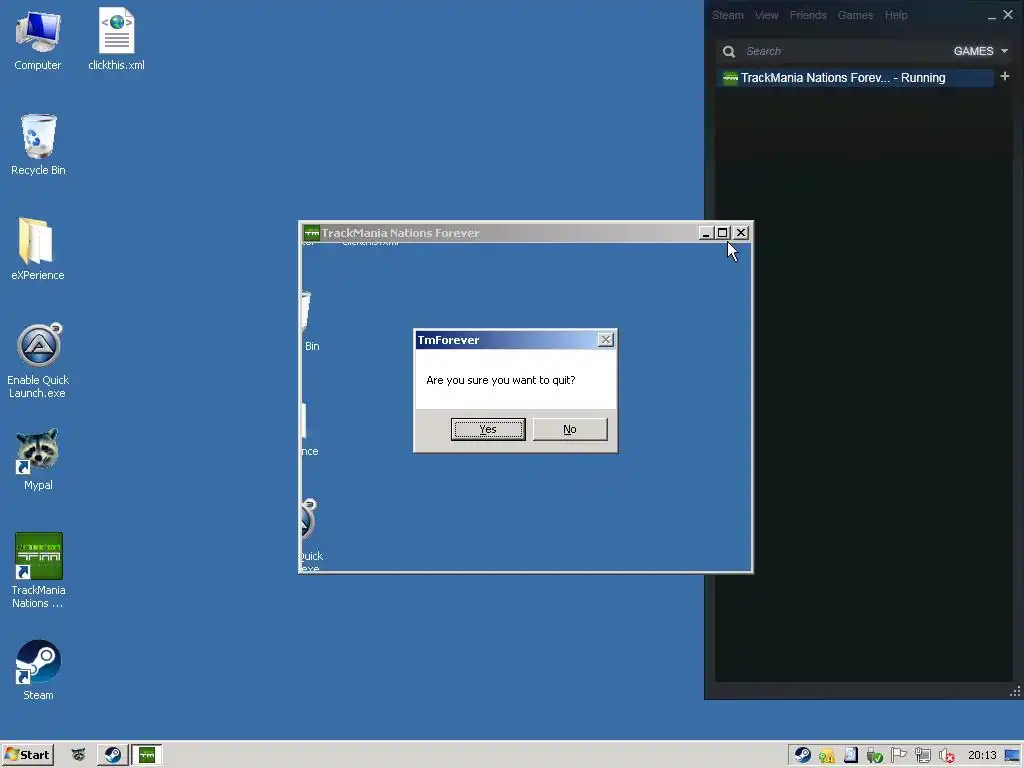Close the TmForever quit dialog

tap(606, 340)
